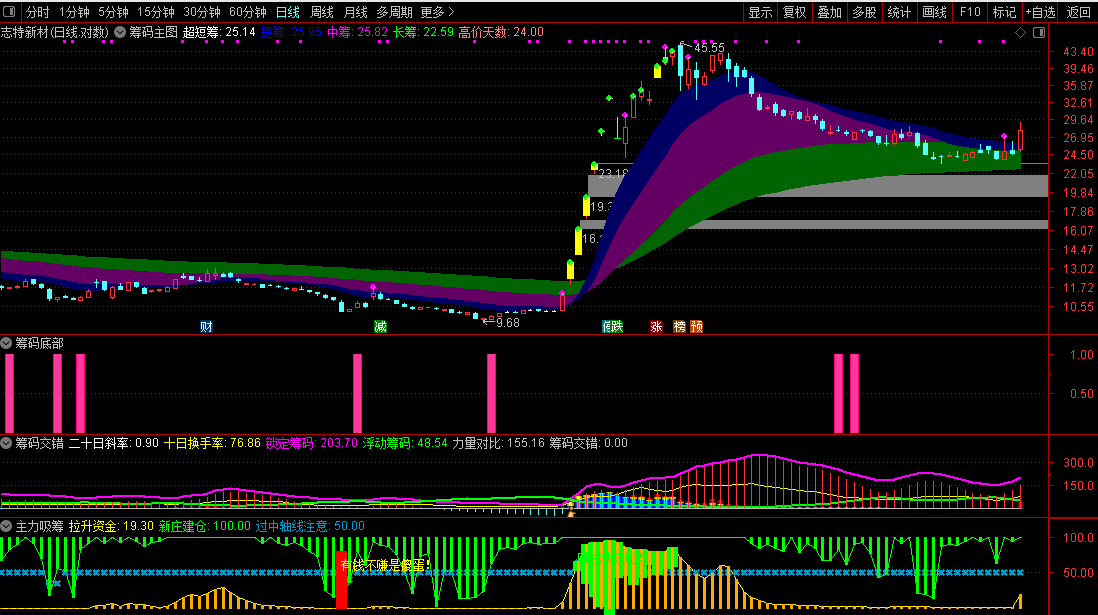Switch to the 60分钟 period
Screen dimensions: 1098x615
tap(247, 12)
